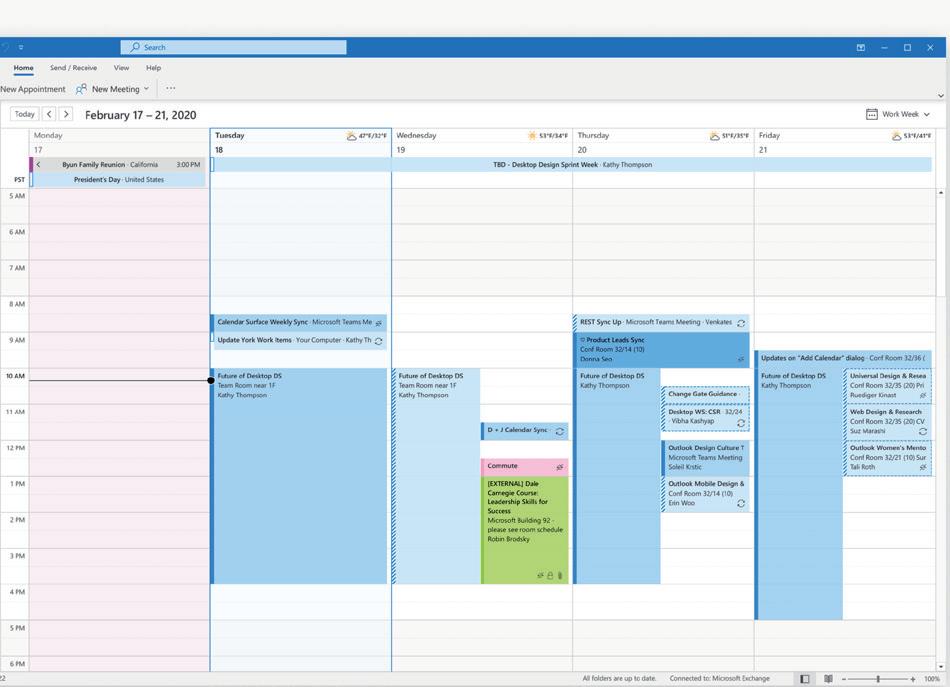Image resolution: width=950 pixels, height=687 pixels.
Task: Click the search magnifier icon
Action: pos(135,47)
